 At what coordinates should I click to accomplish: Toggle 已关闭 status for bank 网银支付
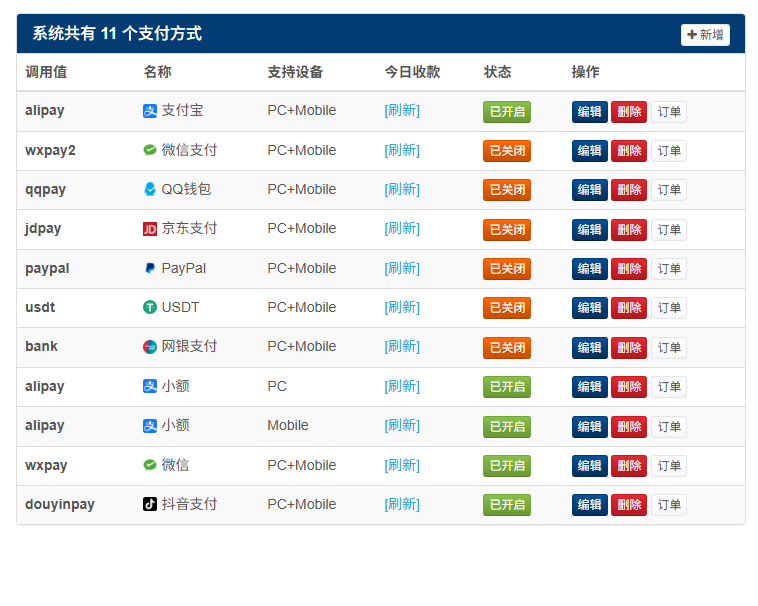pyautogui.click(x=507, y=347)
